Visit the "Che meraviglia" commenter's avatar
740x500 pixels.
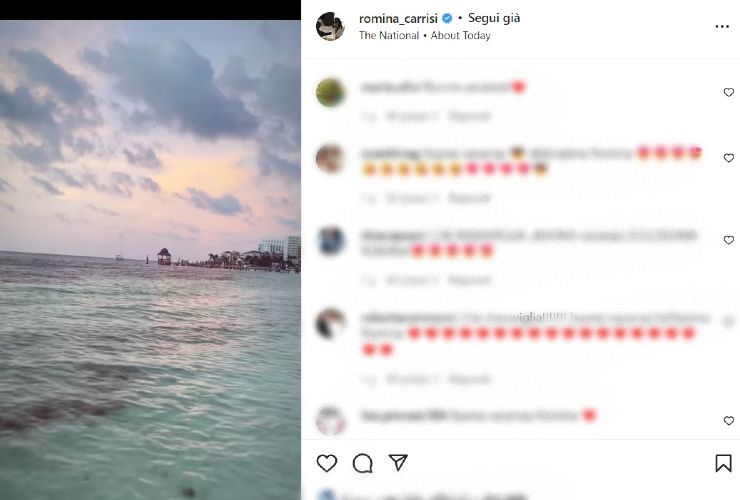pos(330,323)
